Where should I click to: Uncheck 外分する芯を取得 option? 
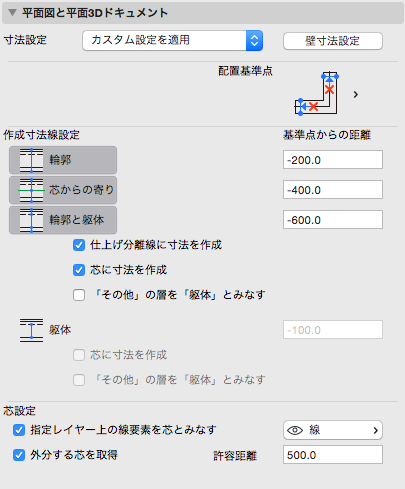click(x=19, y=455)
